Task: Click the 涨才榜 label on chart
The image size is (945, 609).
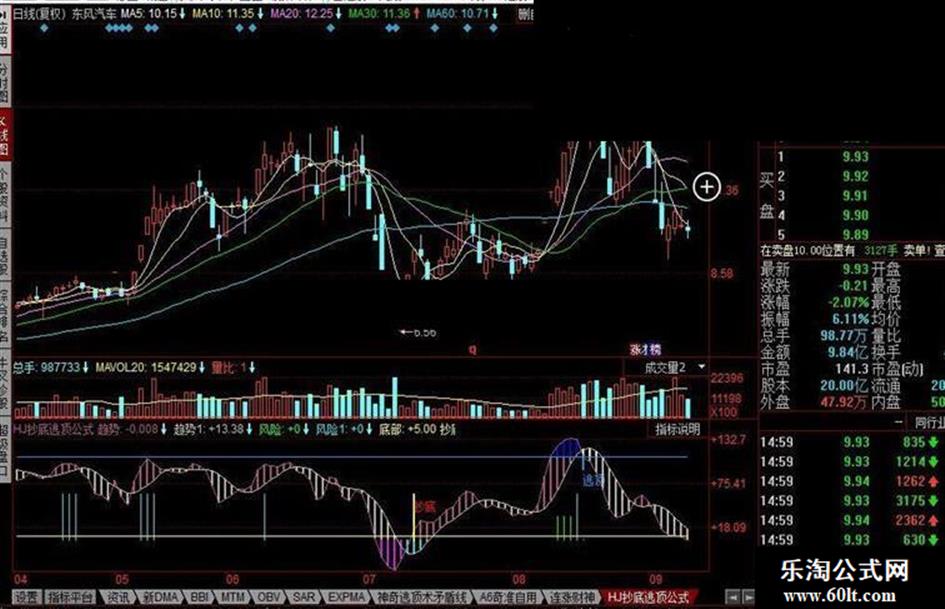Action: coord(645,349)
